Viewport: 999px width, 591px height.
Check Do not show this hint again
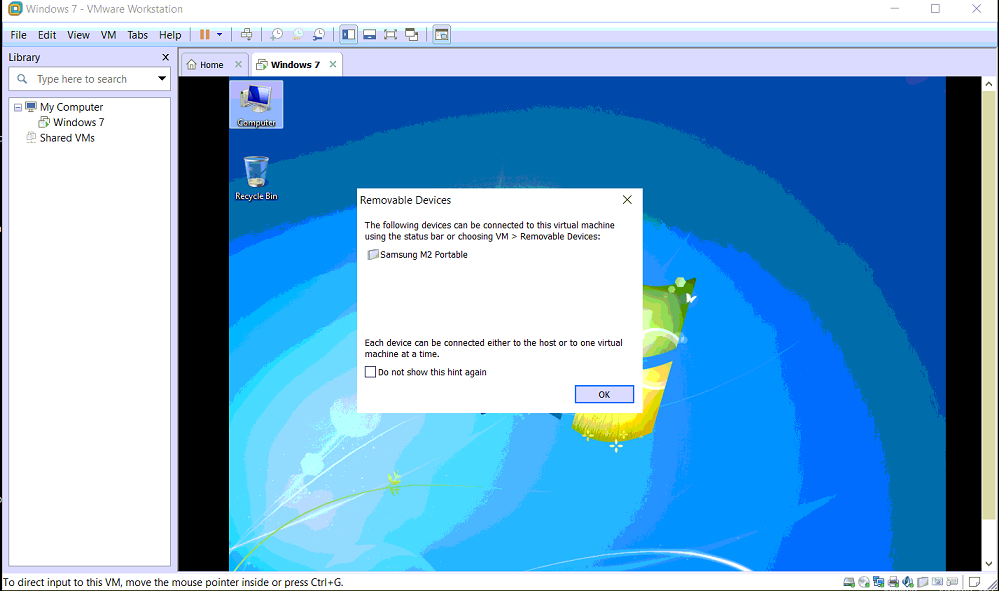(x=370, y=372)
